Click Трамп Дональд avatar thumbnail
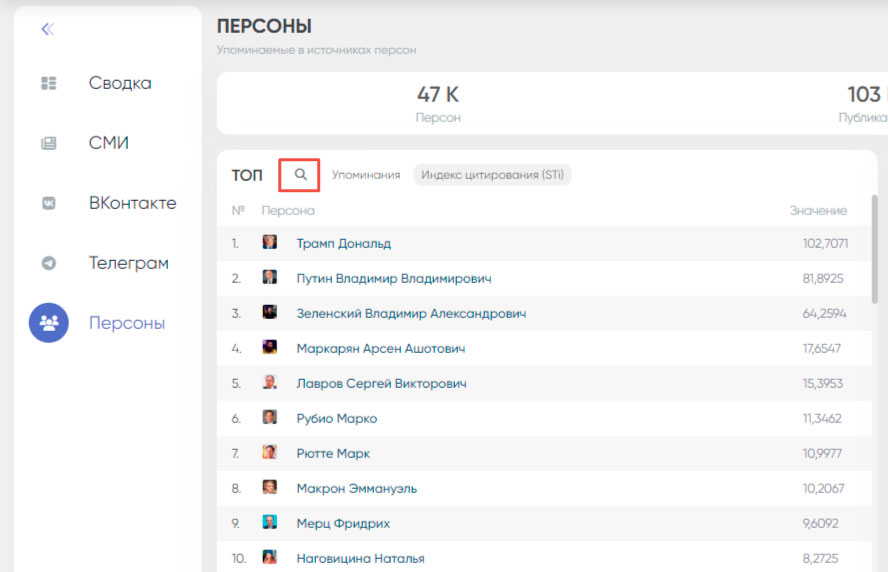 (x=269, y=243)
